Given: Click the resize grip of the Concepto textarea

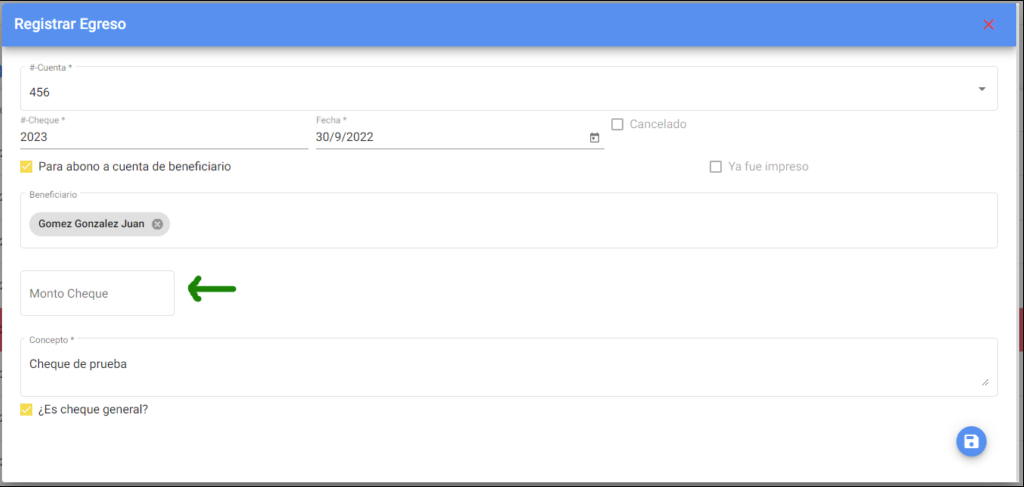Looking at the screenshot, I should click(x=984, y=383).
